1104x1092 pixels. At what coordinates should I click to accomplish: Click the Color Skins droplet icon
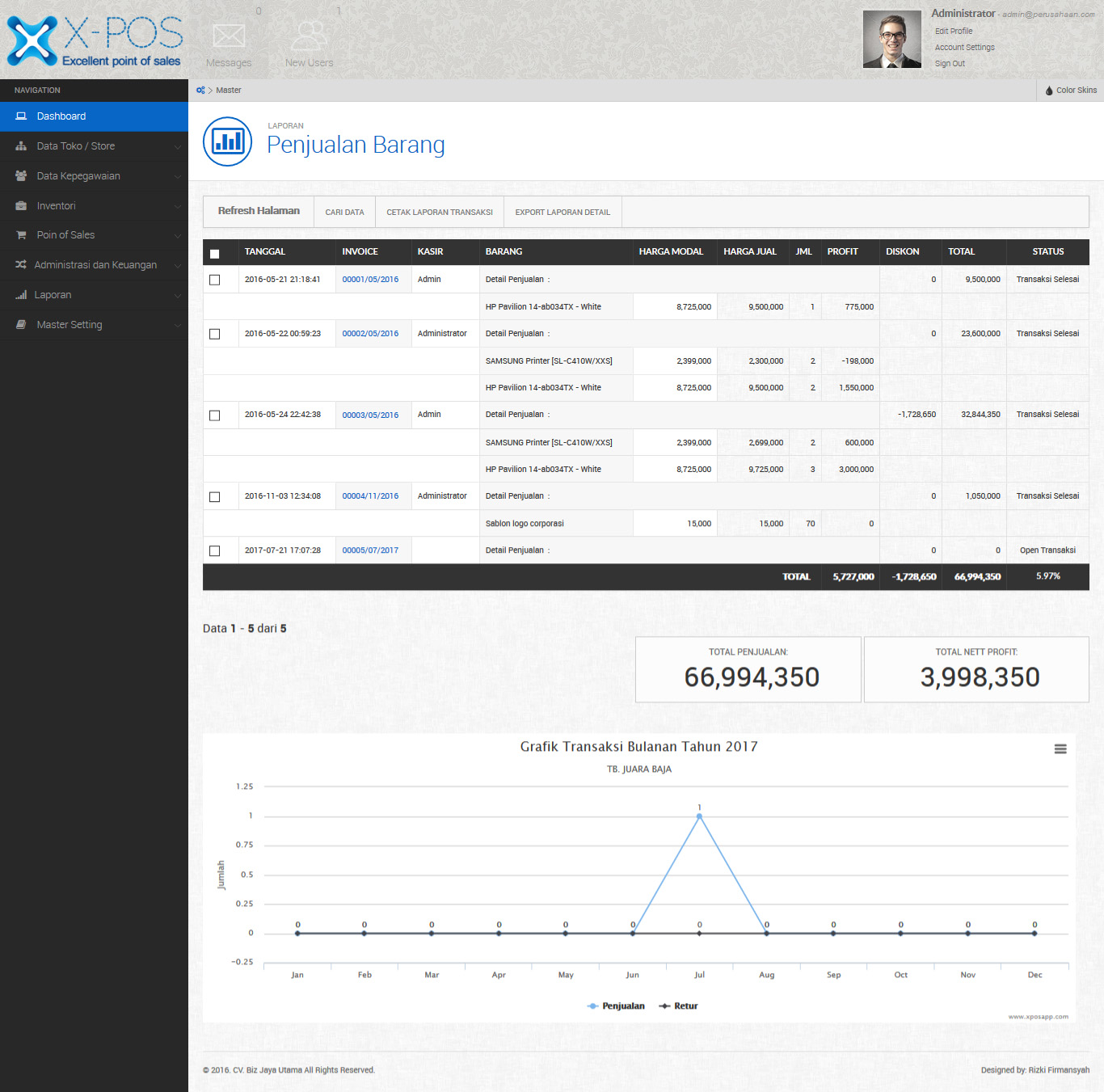point(1049,91)
